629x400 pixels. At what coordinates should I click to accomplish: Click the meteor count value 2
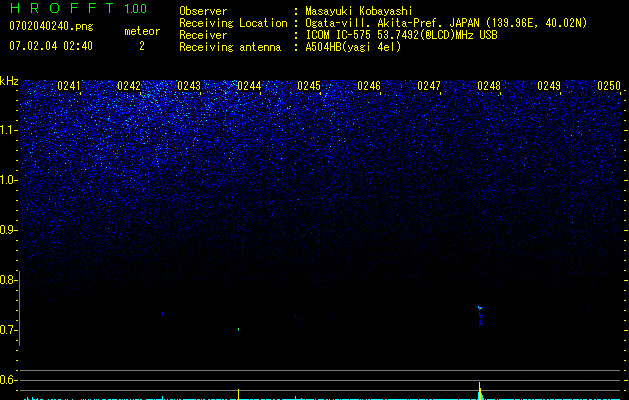pos(142,46)
